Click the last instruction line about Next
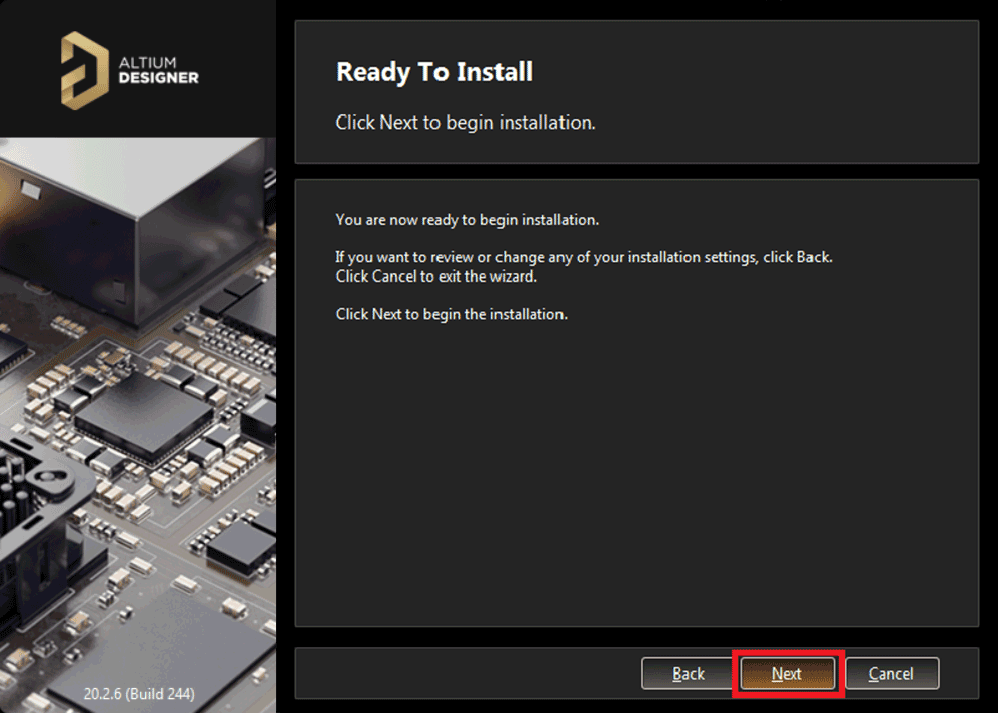The image size is (998, 713). 451,314
